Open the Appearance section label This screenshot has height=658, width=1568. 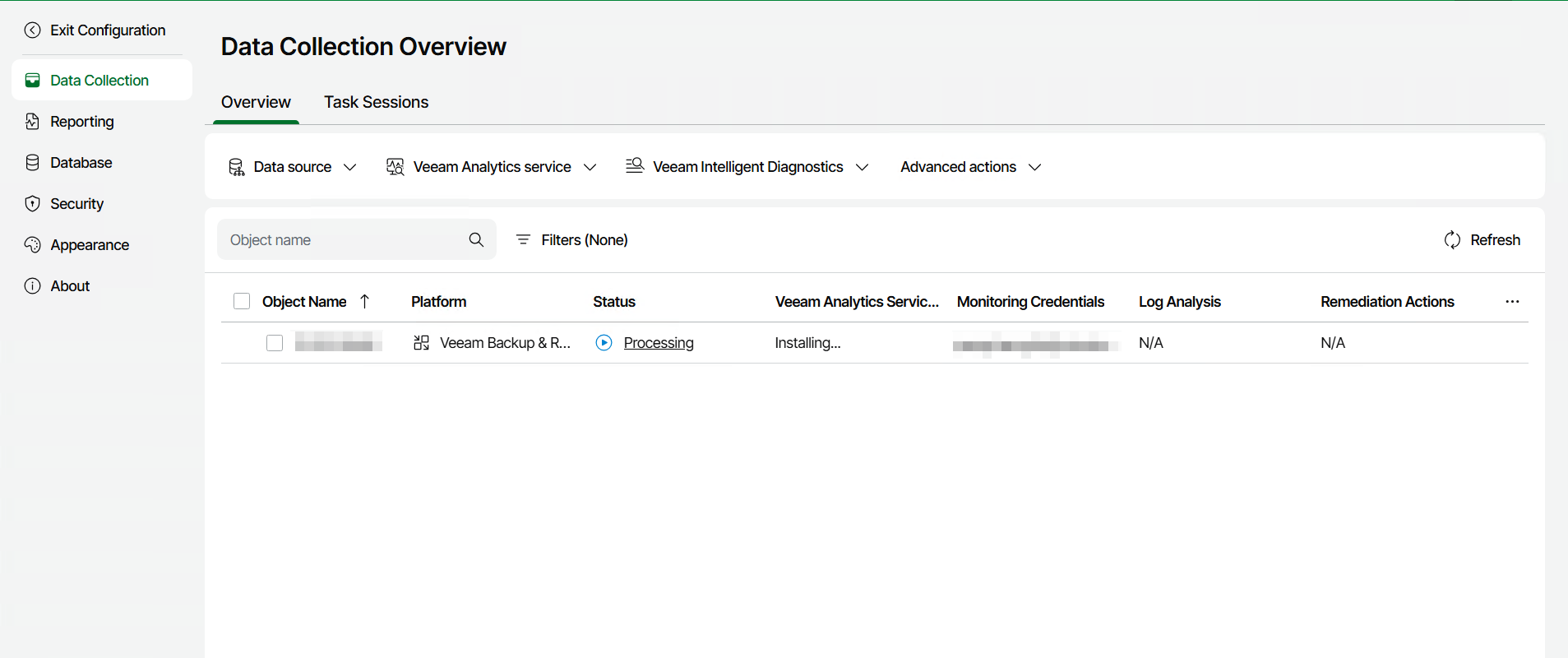(90, 244)
